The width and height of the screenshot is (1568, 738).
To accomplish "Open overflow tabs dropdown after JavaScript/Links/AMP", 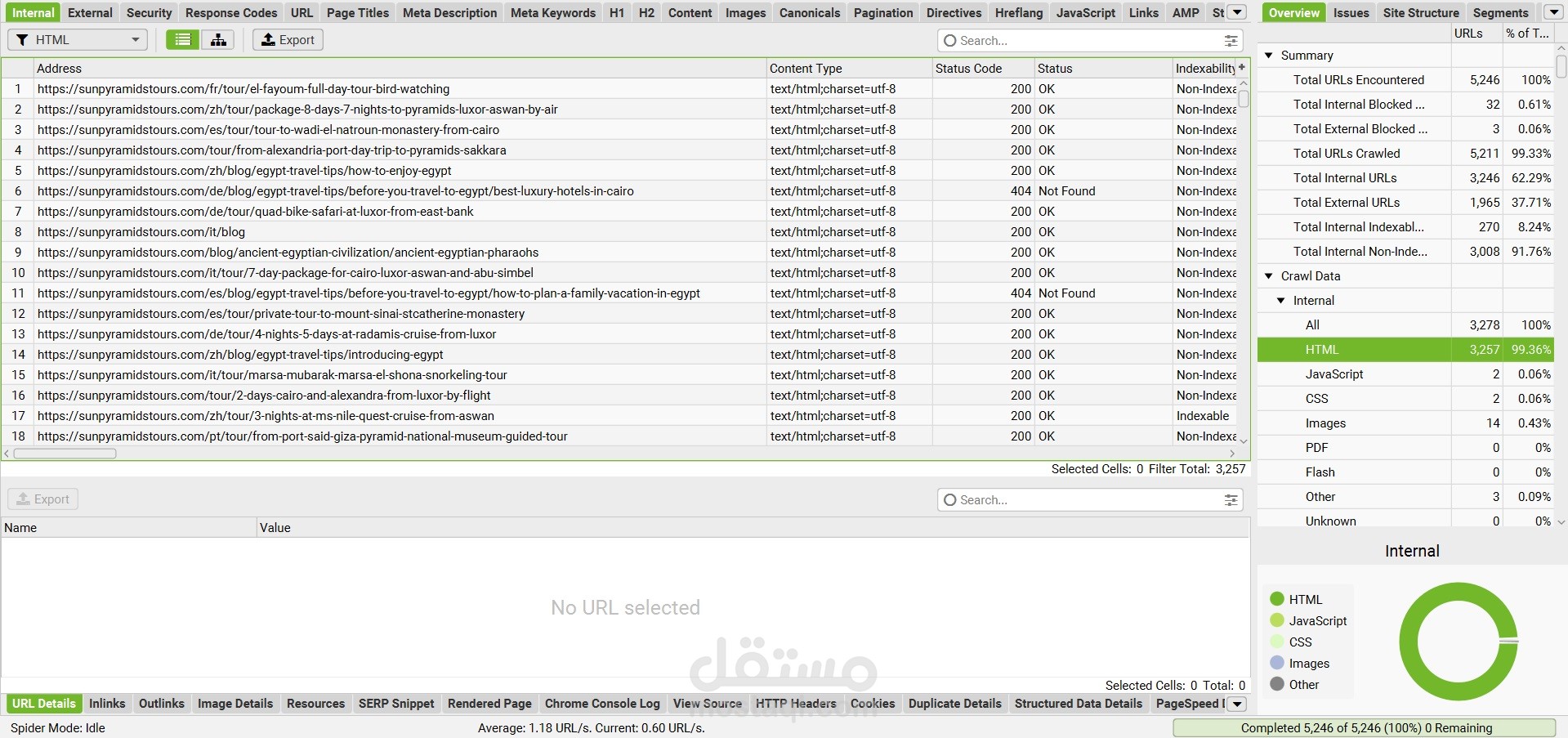I will point(1238,12).
